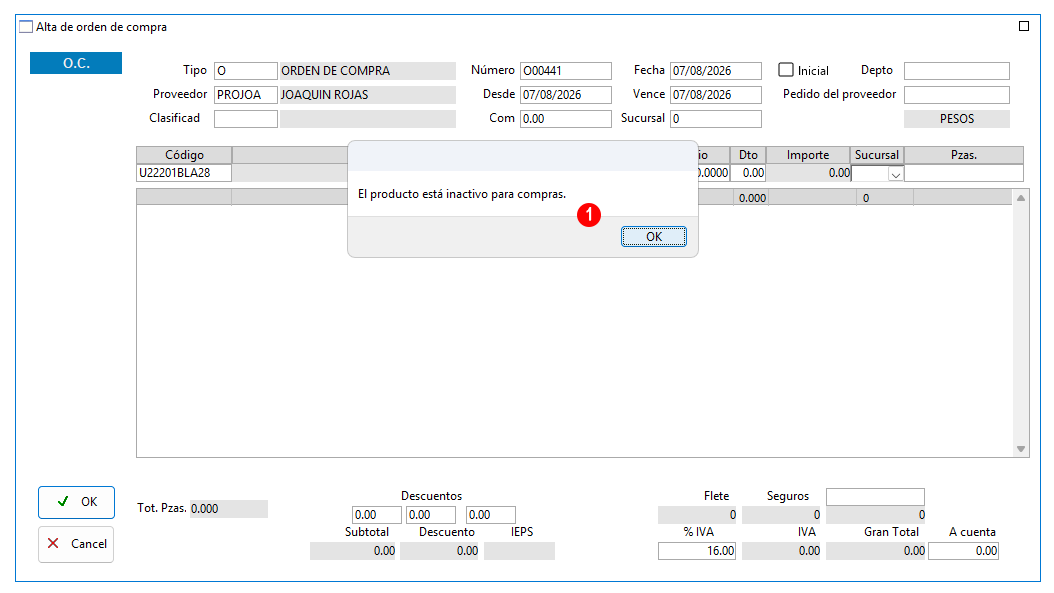Screen dimensions: 1054x593
Task: Click the Sucursal header field
Action: coord(715,119)
